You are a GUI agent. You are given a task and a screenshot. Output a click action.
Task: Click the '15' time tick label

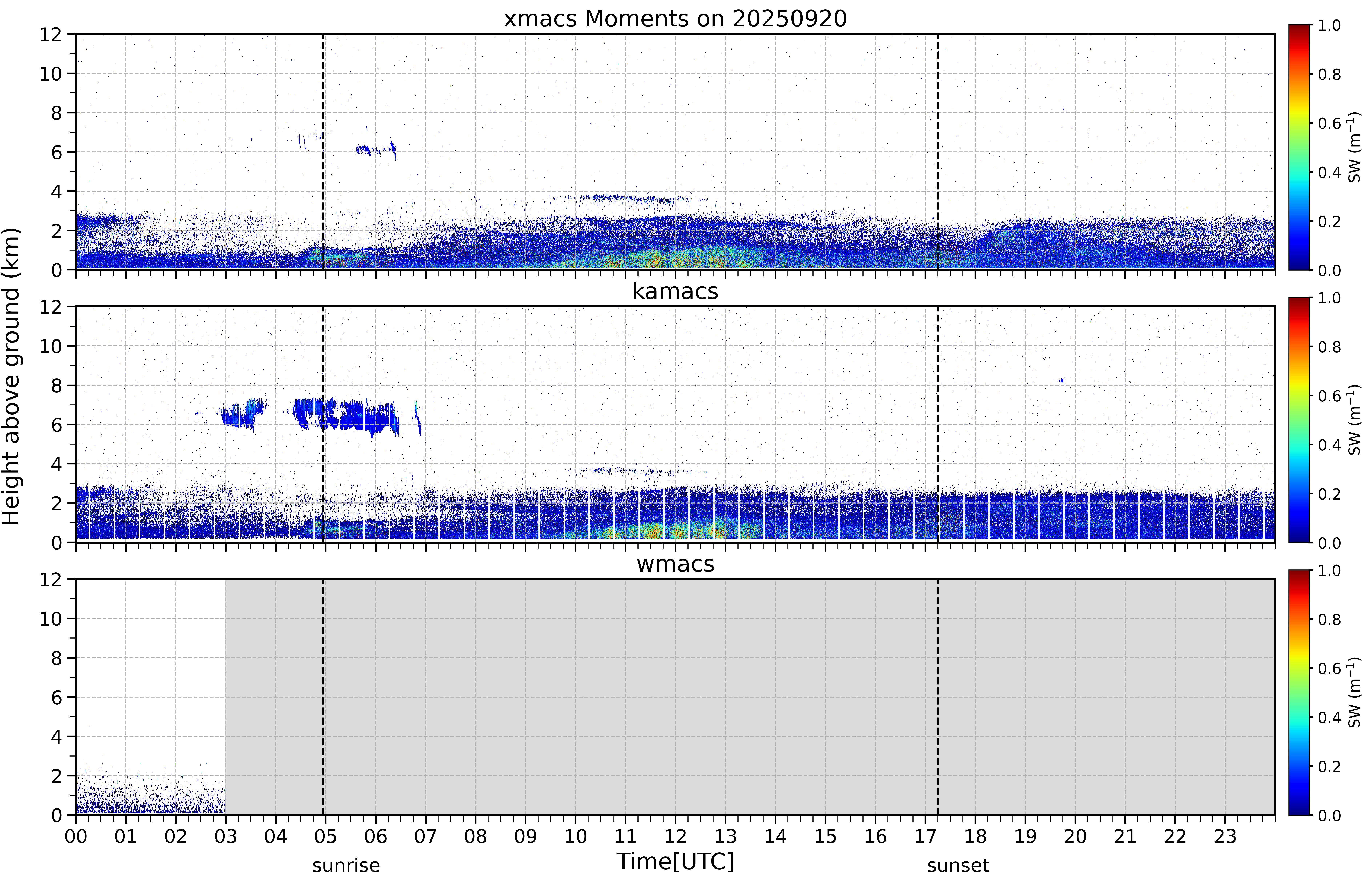coord(826,837)
